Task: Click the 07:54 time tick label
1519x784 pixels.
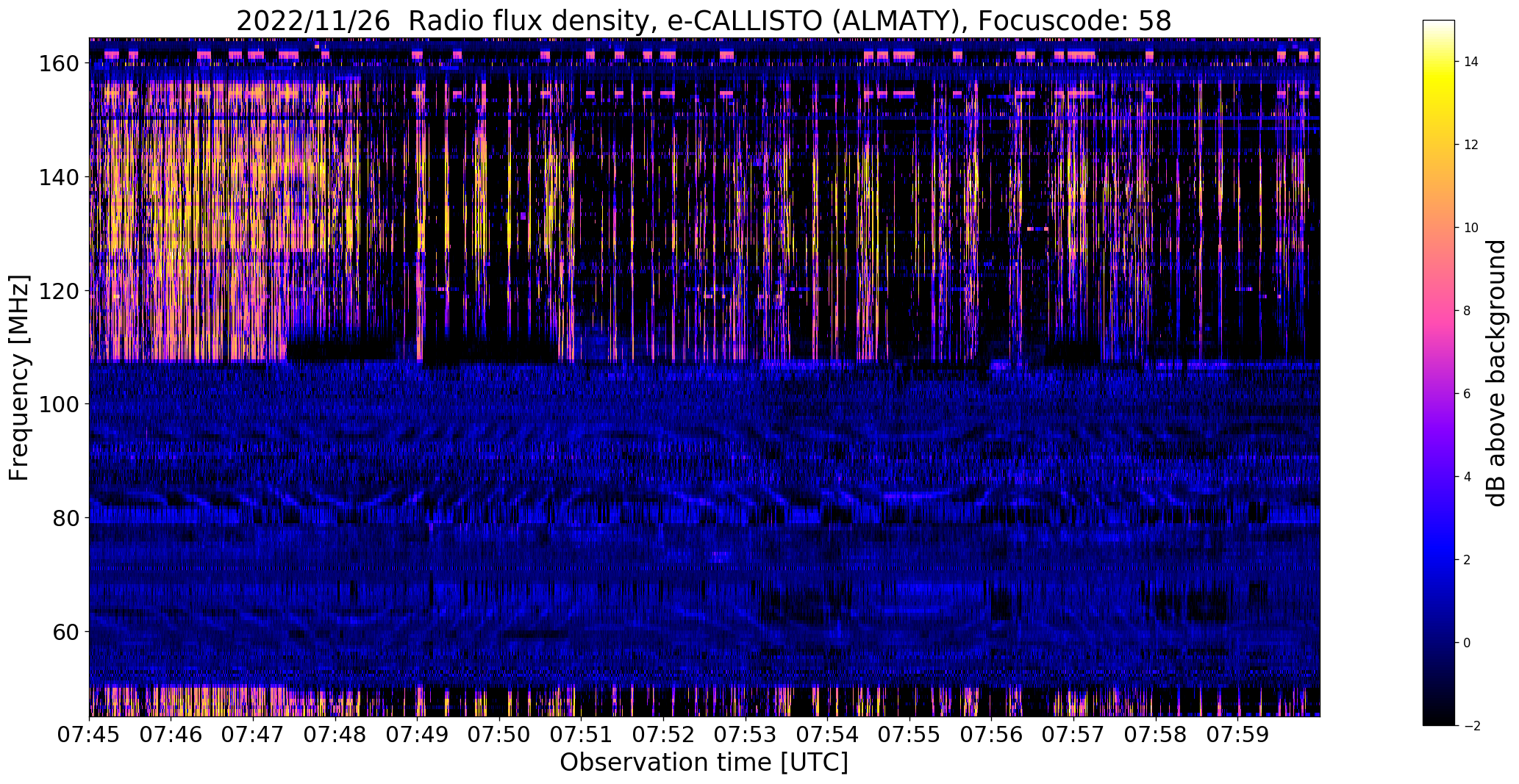Action: tap(828, 734)
